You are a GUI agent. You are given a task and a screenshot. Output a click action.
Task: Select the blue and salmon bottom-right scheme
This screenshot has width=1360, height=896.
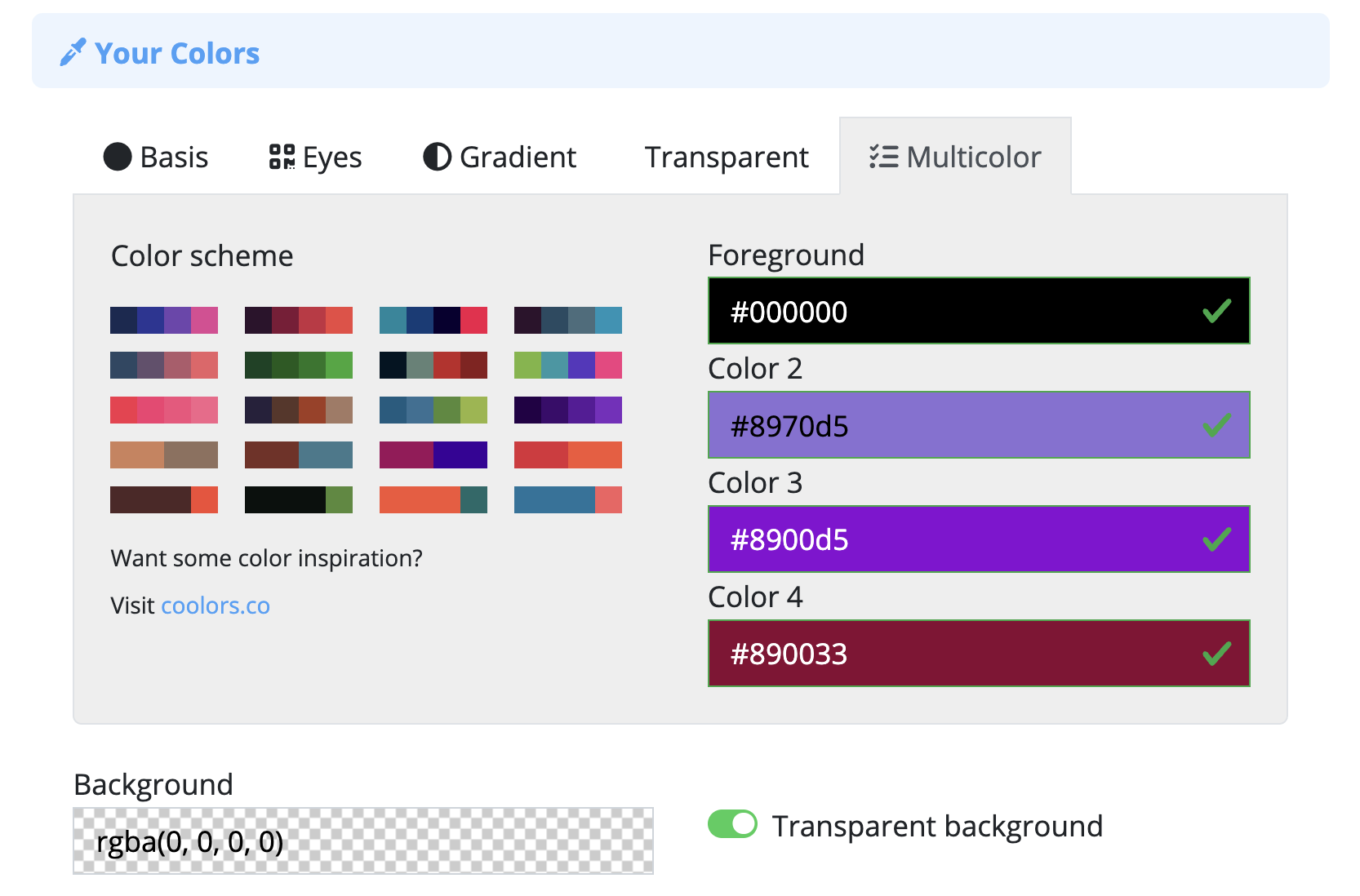tap(568, 499)
